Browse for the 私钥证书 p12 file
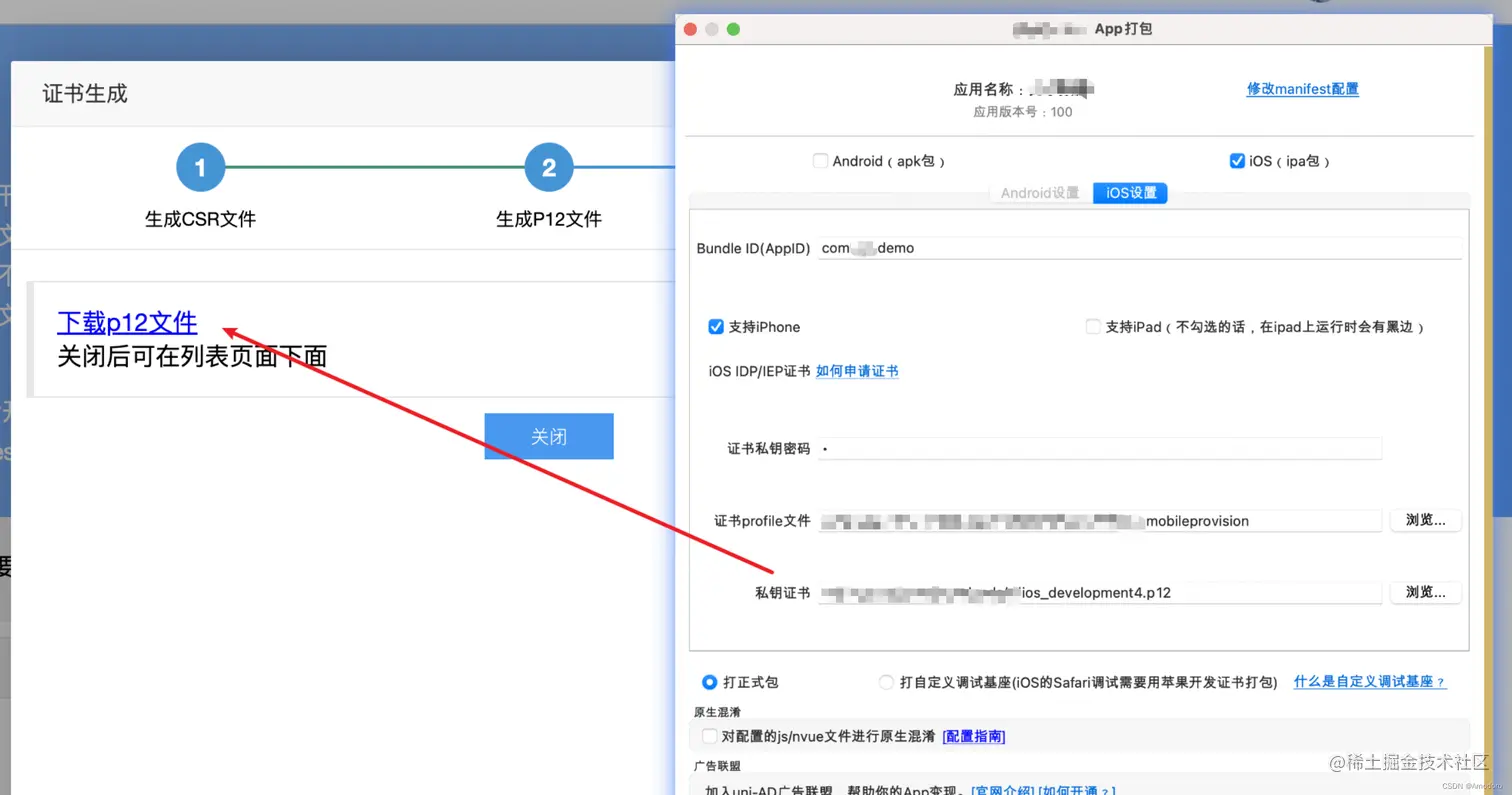The width and height of the screenshot is (1512, 795). click(x=1425, y=592)
